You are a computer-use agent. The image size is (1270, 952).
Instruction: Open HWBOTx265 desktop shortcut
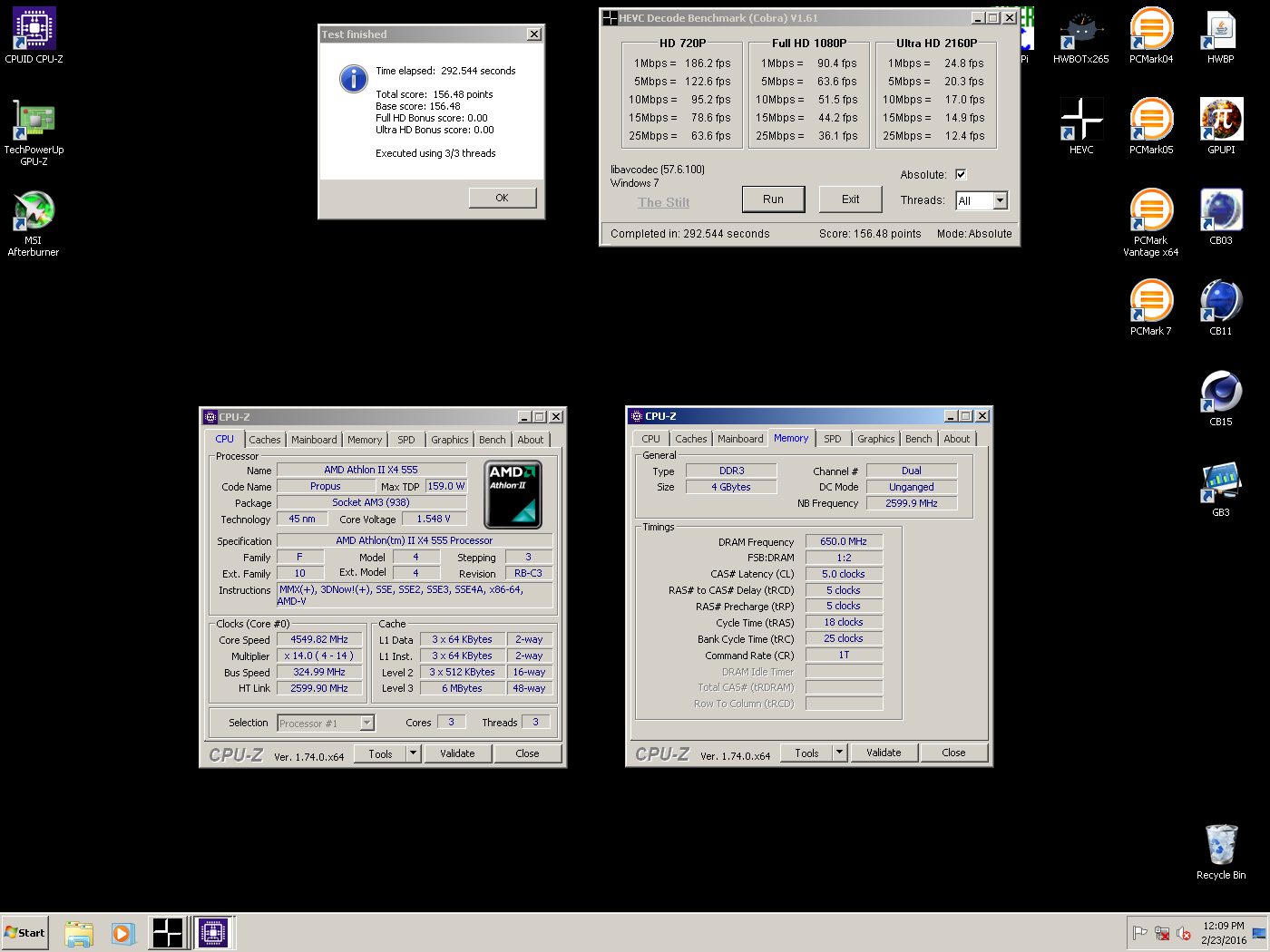[x=1080, y=35]
